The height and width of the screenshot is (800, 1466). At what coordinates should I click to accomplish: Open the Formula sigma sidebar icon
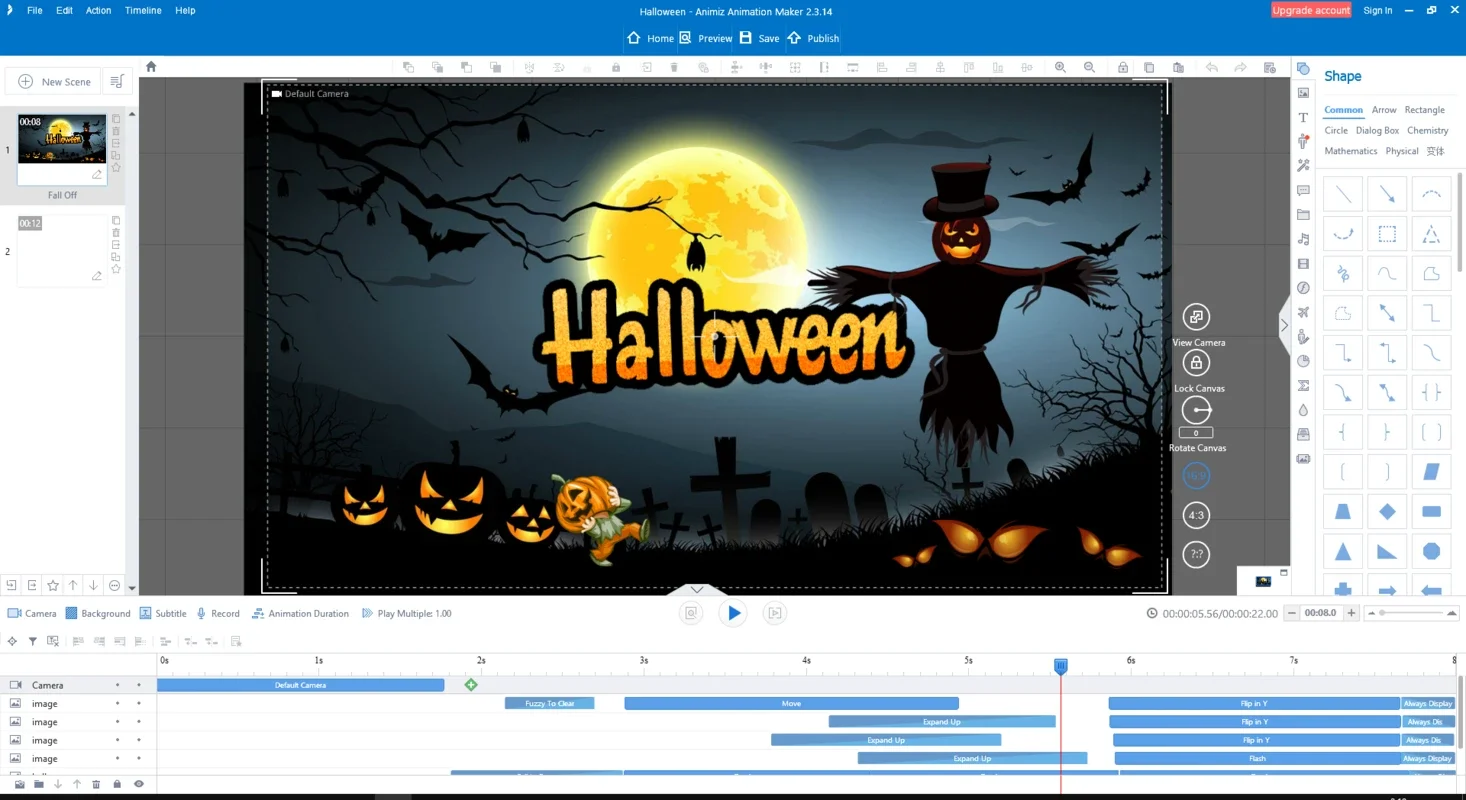pyautogui.click(x=1303, y=385)
